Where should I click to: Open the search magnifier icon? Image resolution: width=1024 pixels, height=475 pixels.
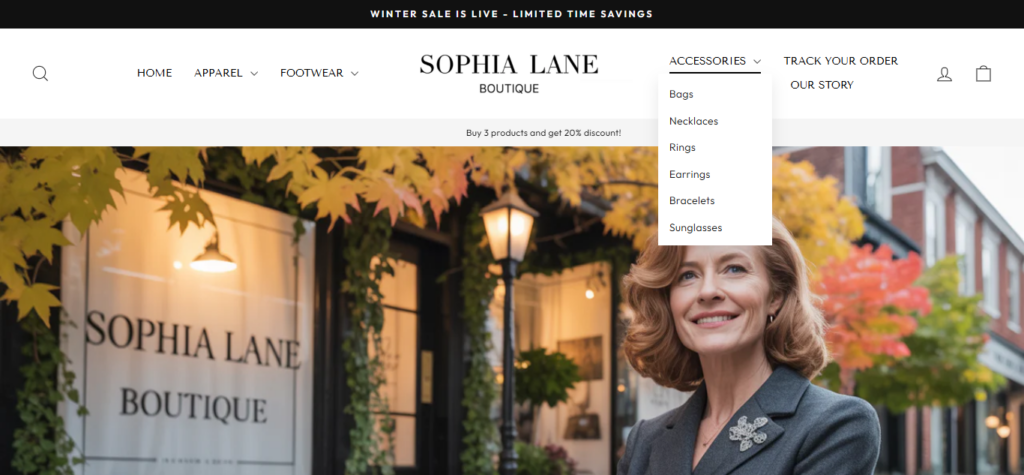point(40,73)
